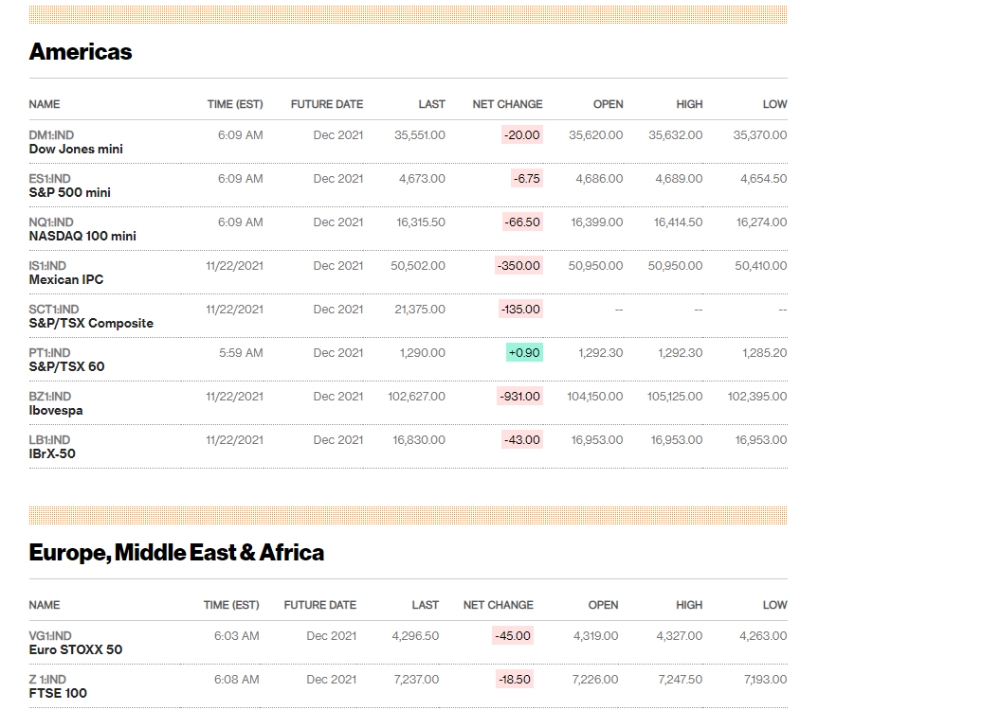
Task: Click the Dow Jones open value 35,620.00
Action: tap(596, 135)
